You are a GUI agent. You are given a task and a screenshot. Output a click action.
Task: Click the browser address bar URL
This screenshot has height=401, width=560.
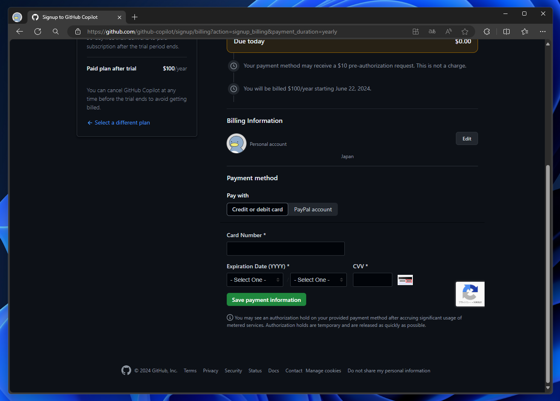point(212,32)
